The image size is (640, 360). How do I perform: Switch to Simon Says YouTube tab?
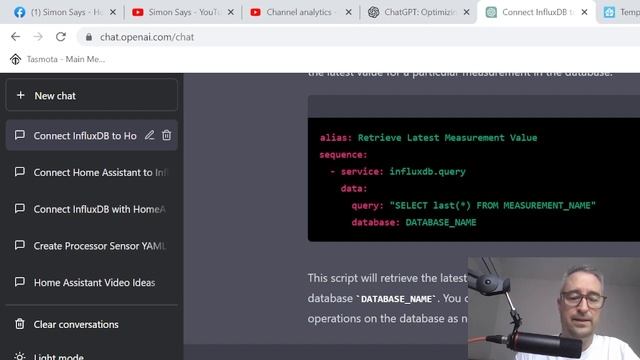click(183, 12)
